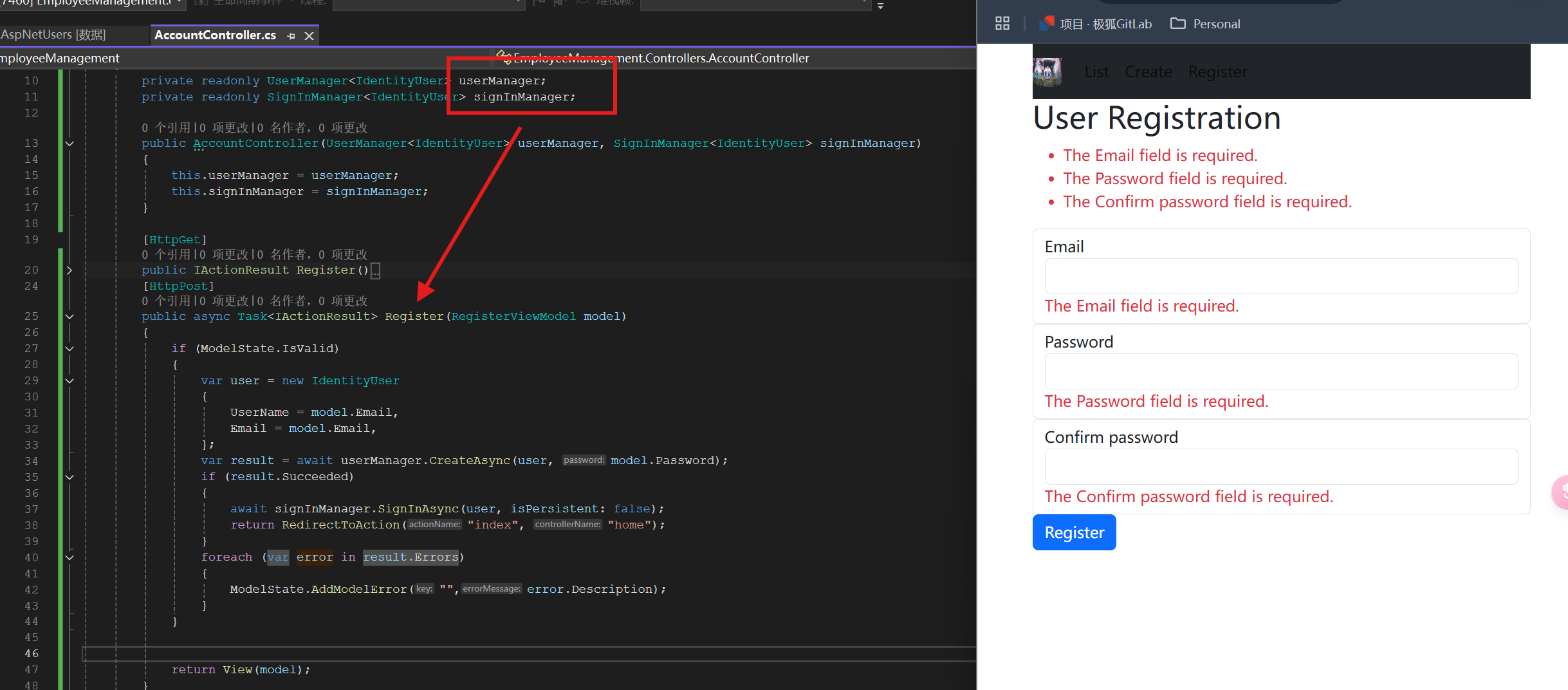Go to List page in navbar
Image resolution: width=1568 pixels, height=690 pixels.
1096,71
